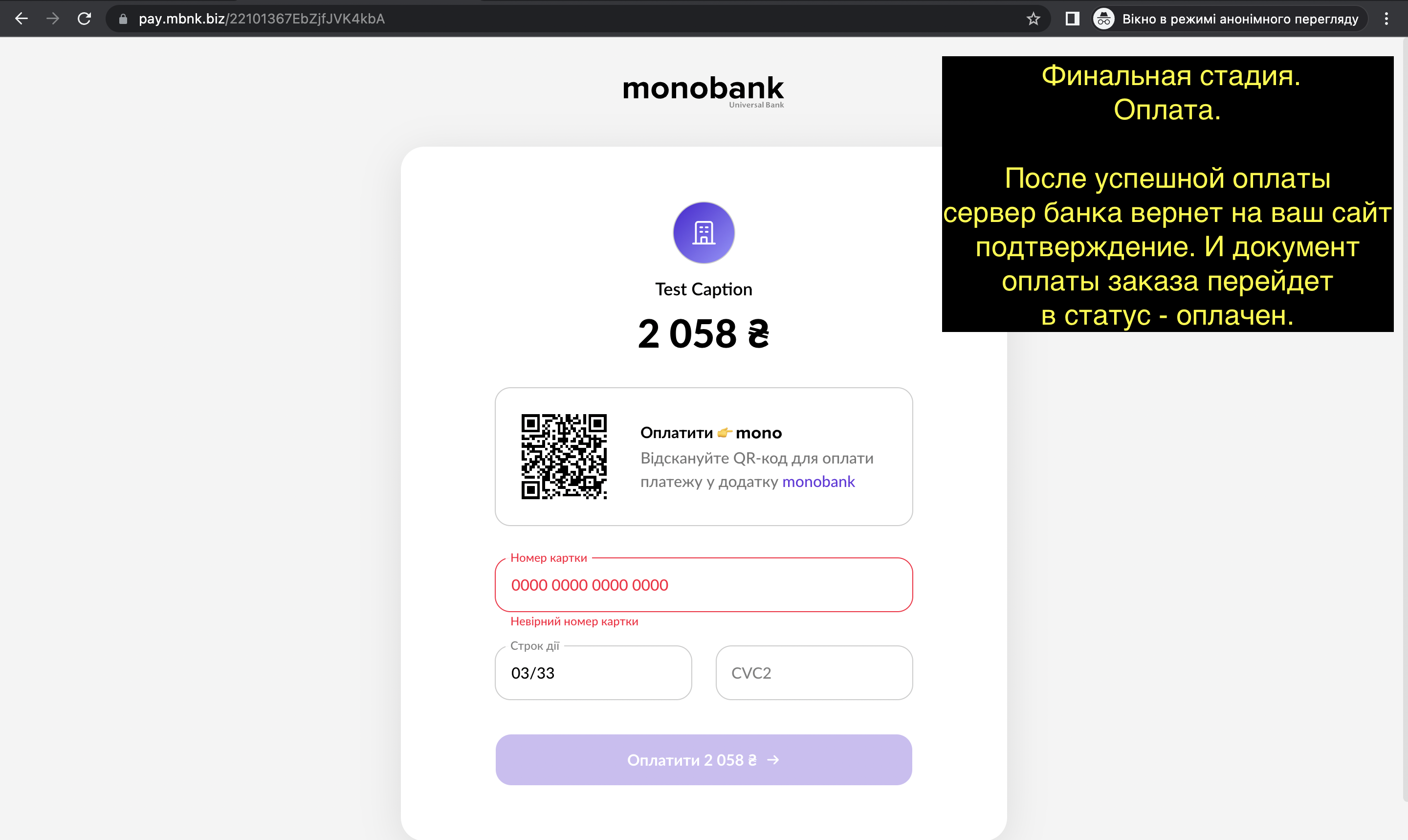Focus the Номер картки input field
Screen dimensions: 1408x840
point(704,585)
